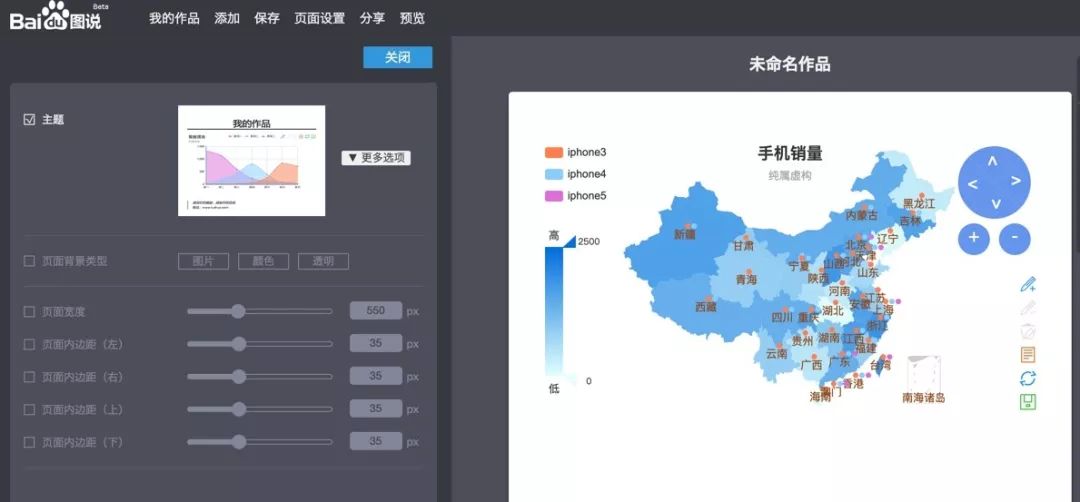Click the 纯属虚构 subtitle text
The width and height of the screenshot is (1080, 502).
pyautogui.click(x=790, y=176)
